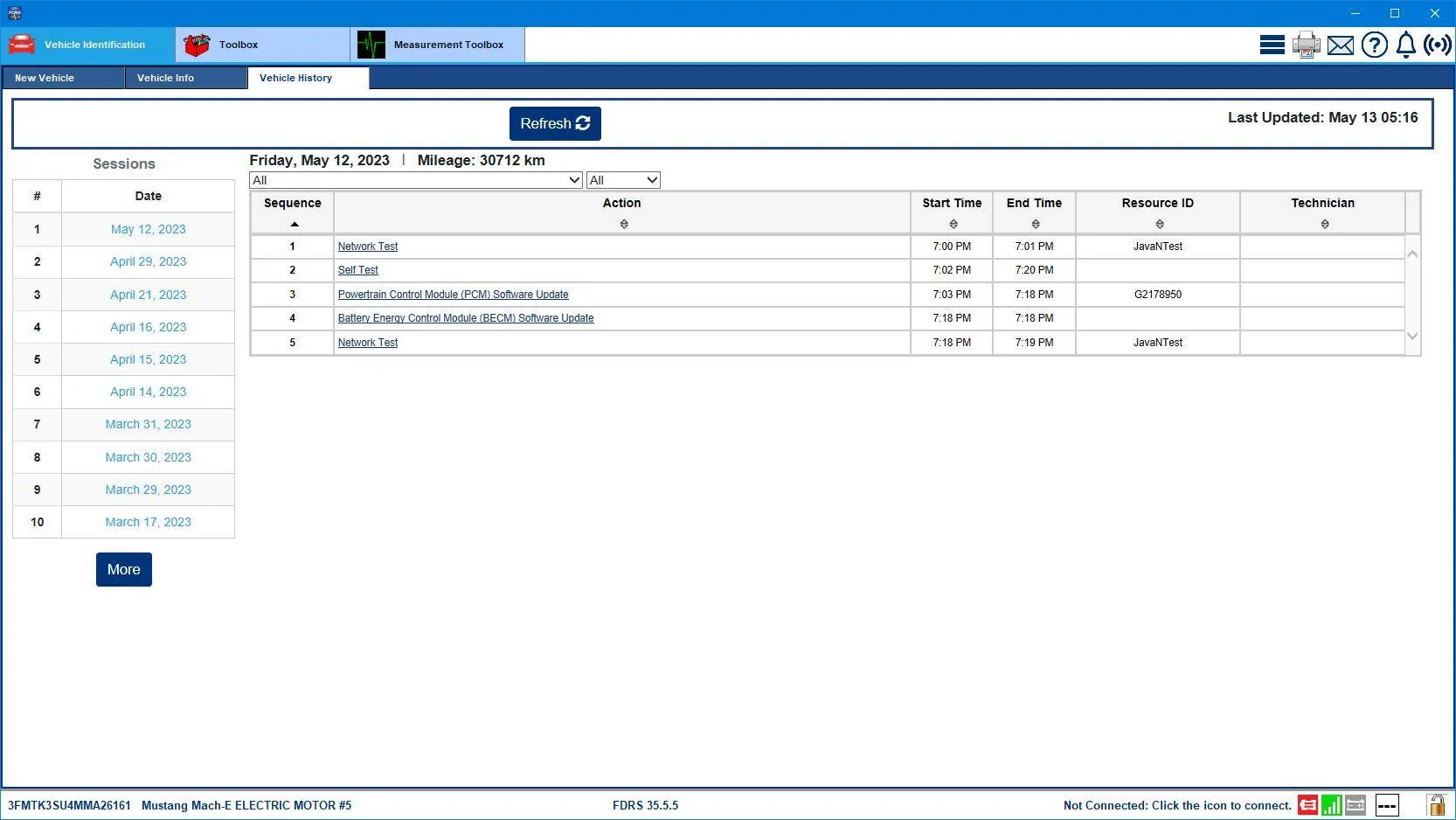1456x820 pixels.
Task: Click the 7:20 PM end time cell
Action: 1035,270
